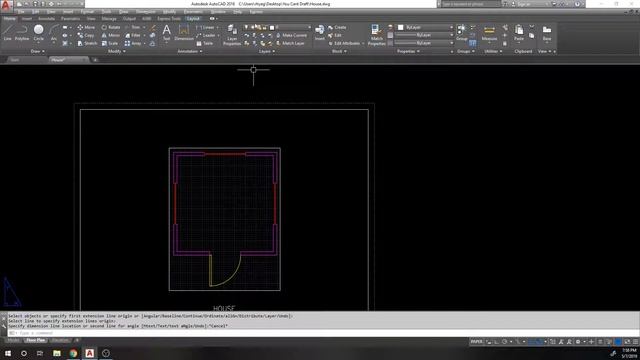
Task: Open the ByLayer color dropdown
Action: (425, 27)
